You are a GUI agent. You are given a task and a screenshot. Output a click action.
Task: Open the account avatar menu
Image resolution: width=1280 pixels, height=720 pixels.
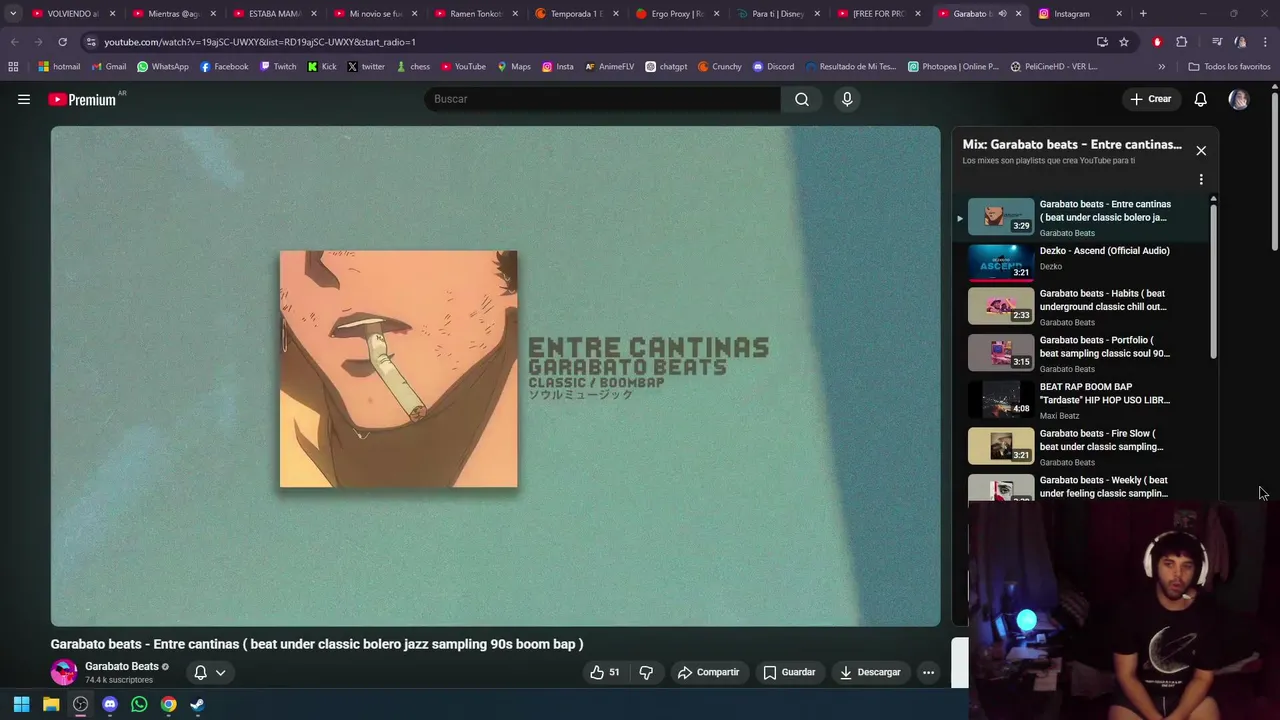pyautogui.click(x=1238, y=99)
